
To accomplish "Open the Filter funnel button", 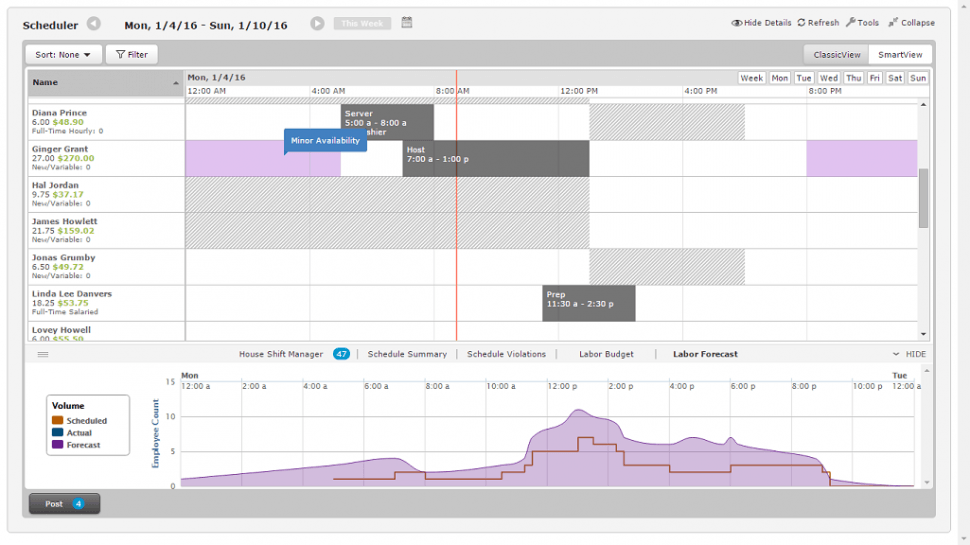I will tap(132, 54).
